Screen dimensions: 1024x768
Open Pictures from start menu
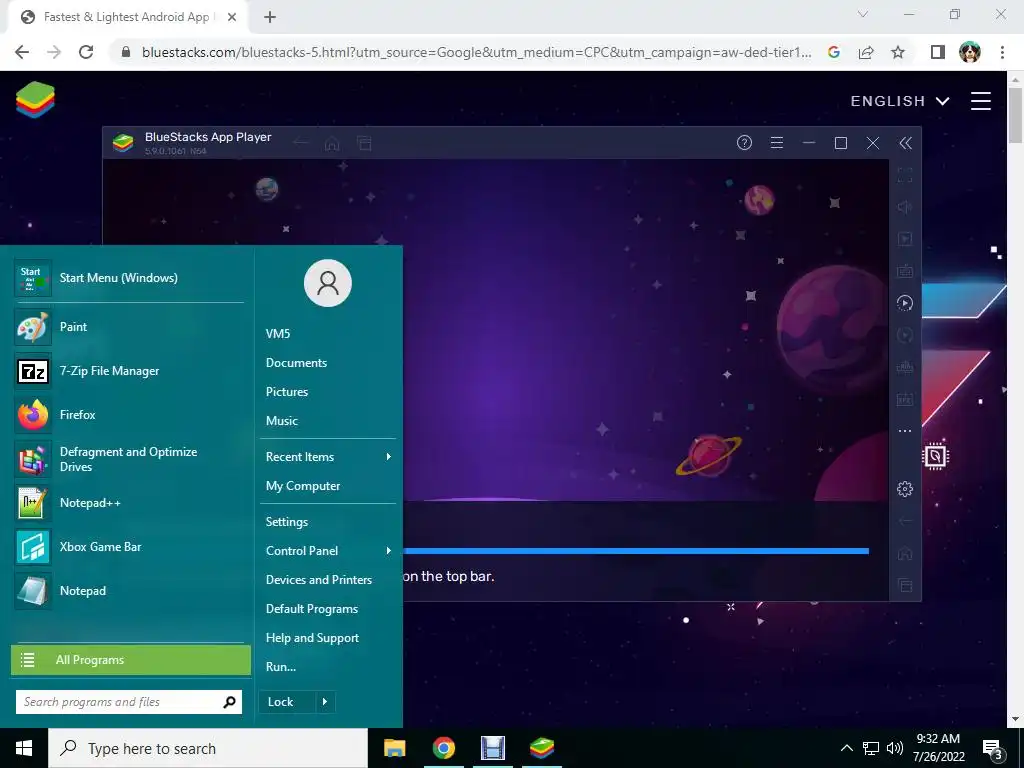pyautogui.click(x=287, y=392)
